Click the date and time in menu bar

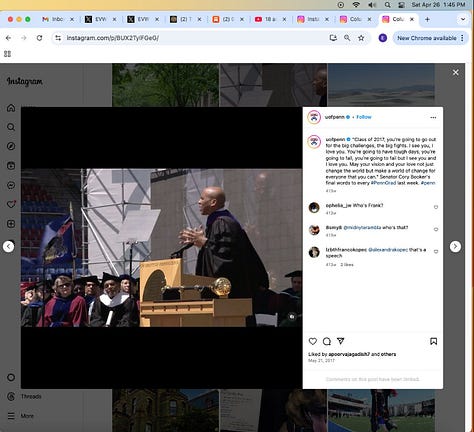[438, 5]
